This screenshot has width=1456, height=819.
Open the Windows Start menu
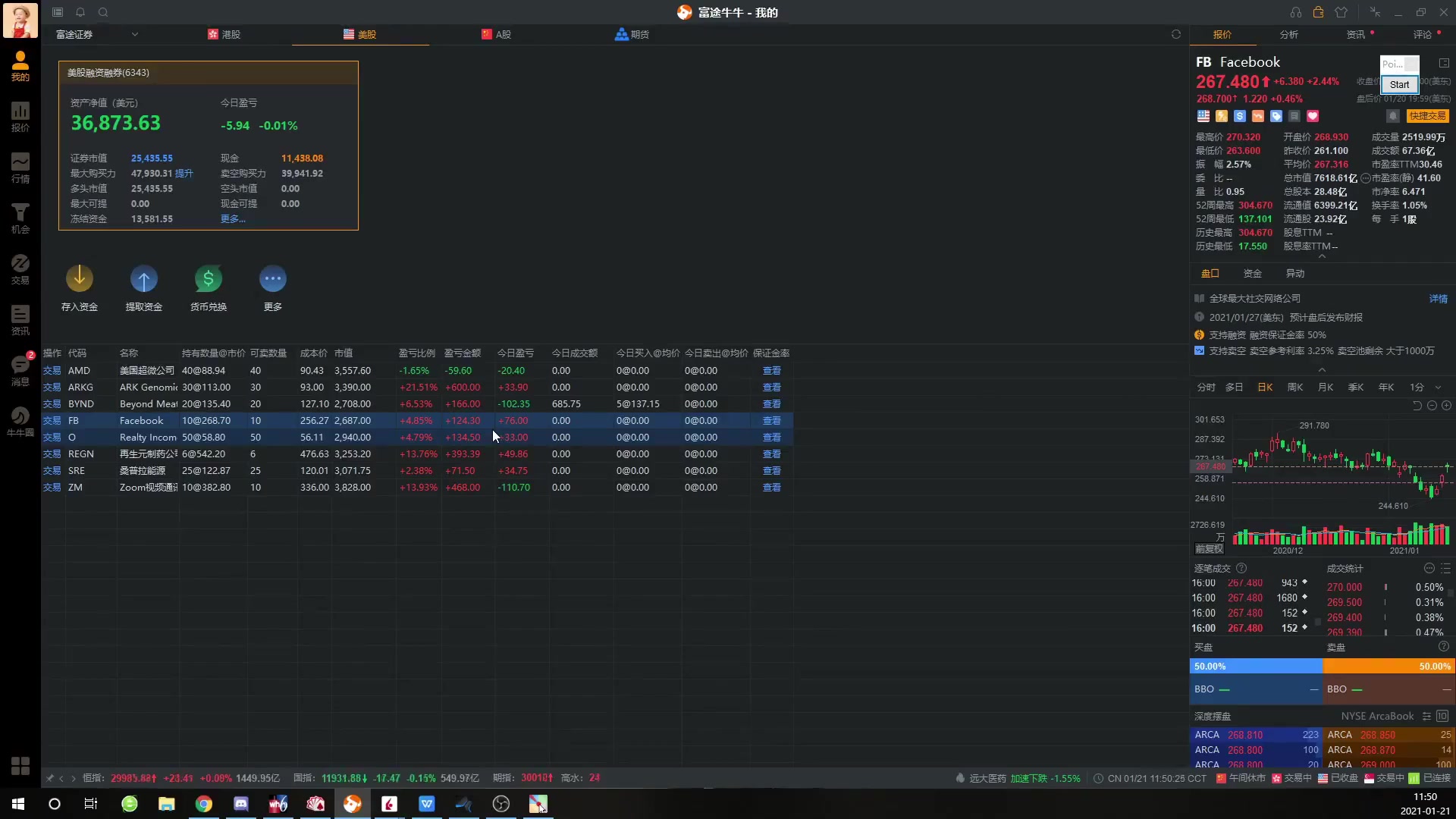coord(18,804)
